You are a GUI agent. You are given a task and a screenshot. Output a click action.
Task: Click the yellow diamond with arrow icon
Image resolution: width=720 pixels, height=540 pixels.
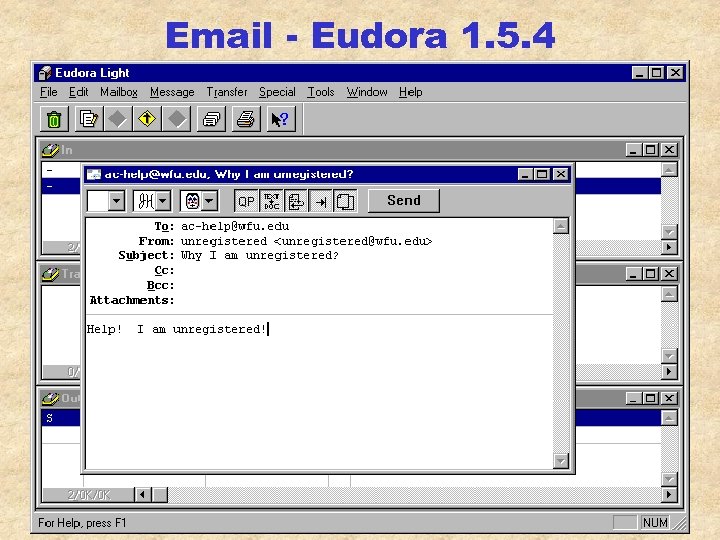pyautogui.click(x=147, y=119)
